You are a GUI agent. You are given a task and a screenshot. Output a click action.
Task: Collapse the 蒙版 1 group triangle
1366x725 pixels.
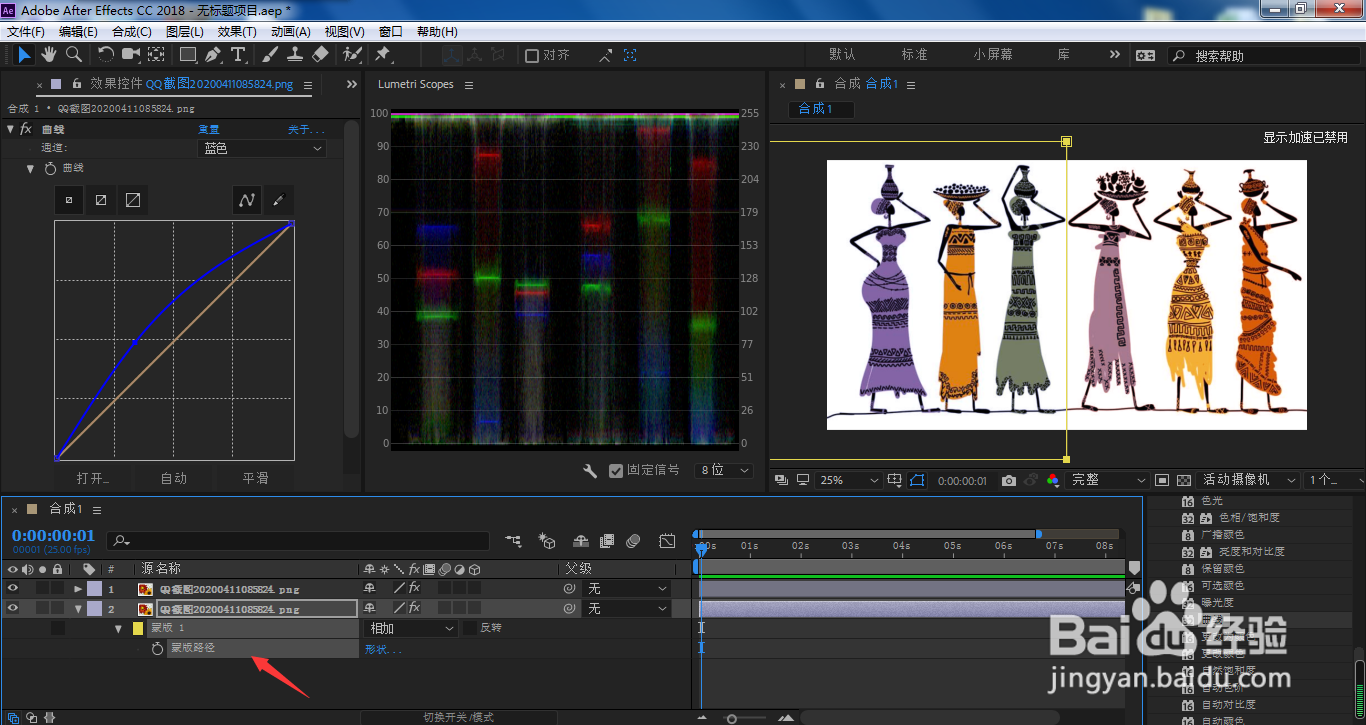click(118, 629)
